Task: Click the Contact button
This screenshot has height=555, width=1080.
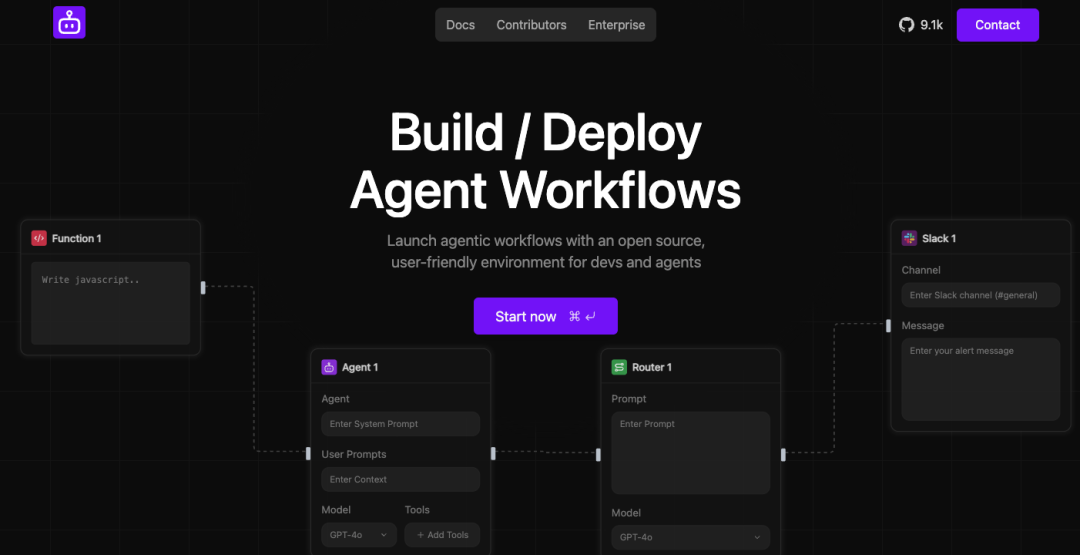Action: pyautogui.click(x=997, y=25)
